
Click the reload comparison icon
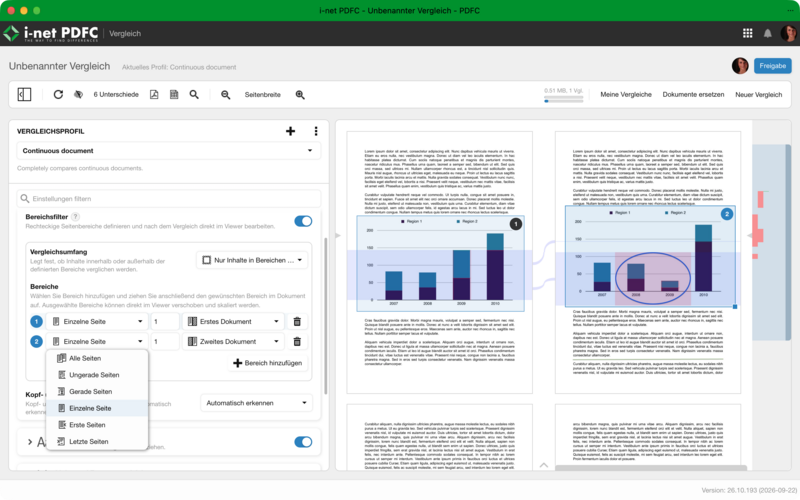(x=58, y=94)
